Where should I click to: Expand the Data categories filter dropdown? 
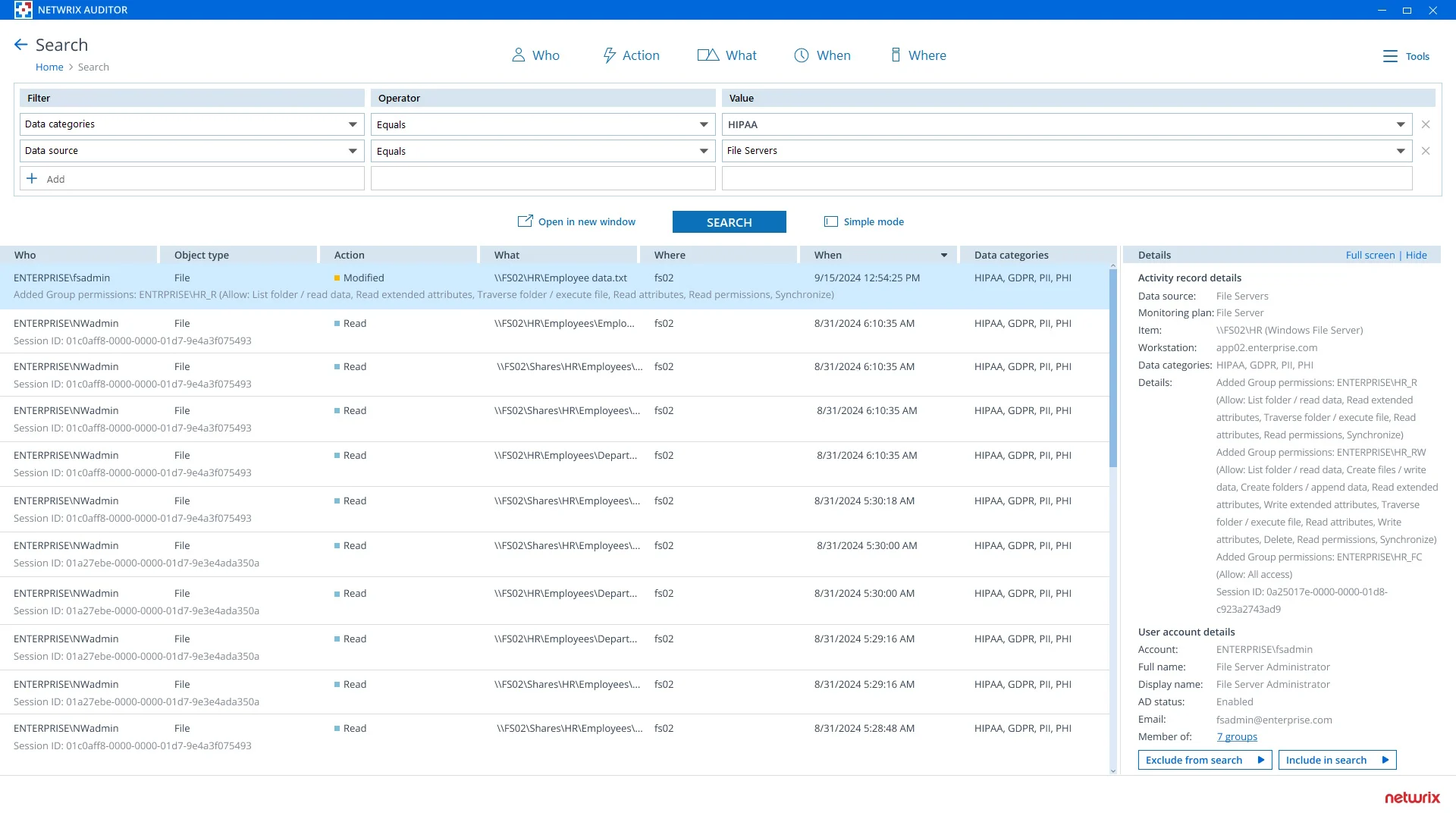click(353, 124)
